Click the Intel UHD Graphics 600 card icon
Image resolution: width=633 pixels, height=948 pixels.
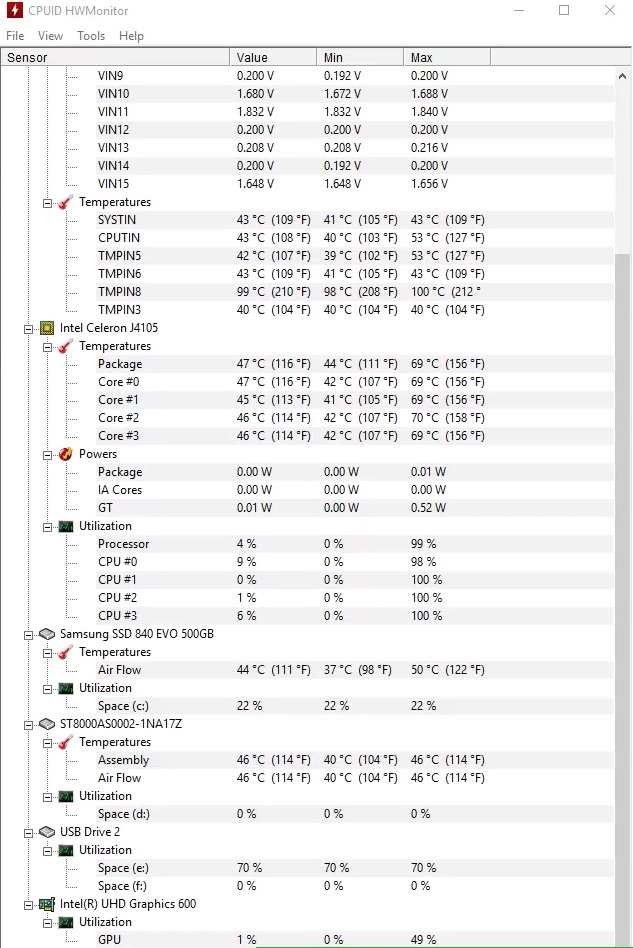coord(47,904)
